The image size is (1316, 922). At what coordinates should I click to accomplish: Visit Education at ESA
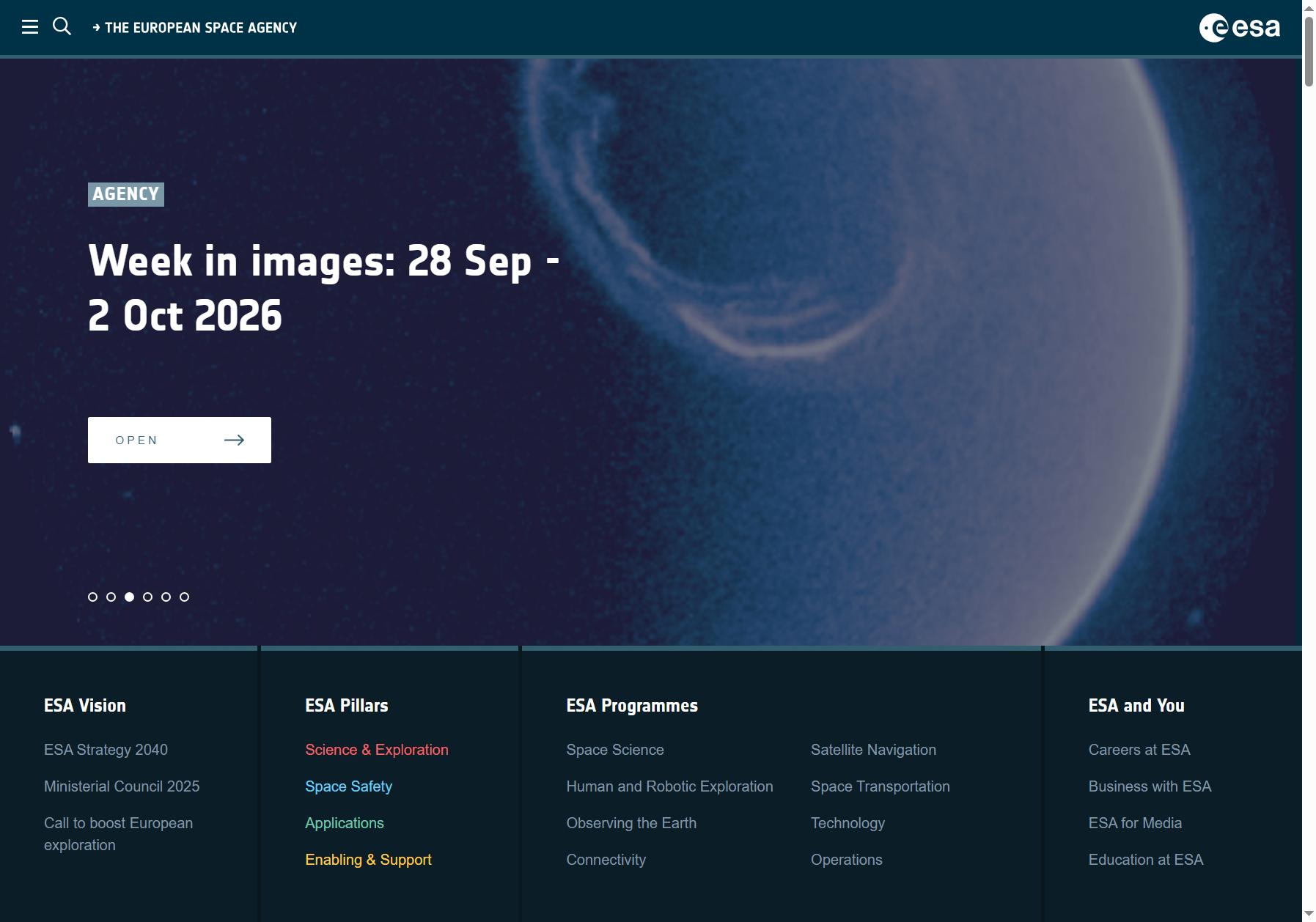[x=1145, y=860]
